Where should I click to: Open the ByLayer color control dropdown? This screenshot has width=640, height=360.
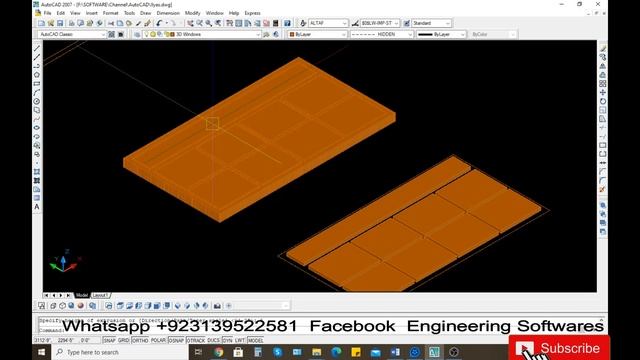318,34
